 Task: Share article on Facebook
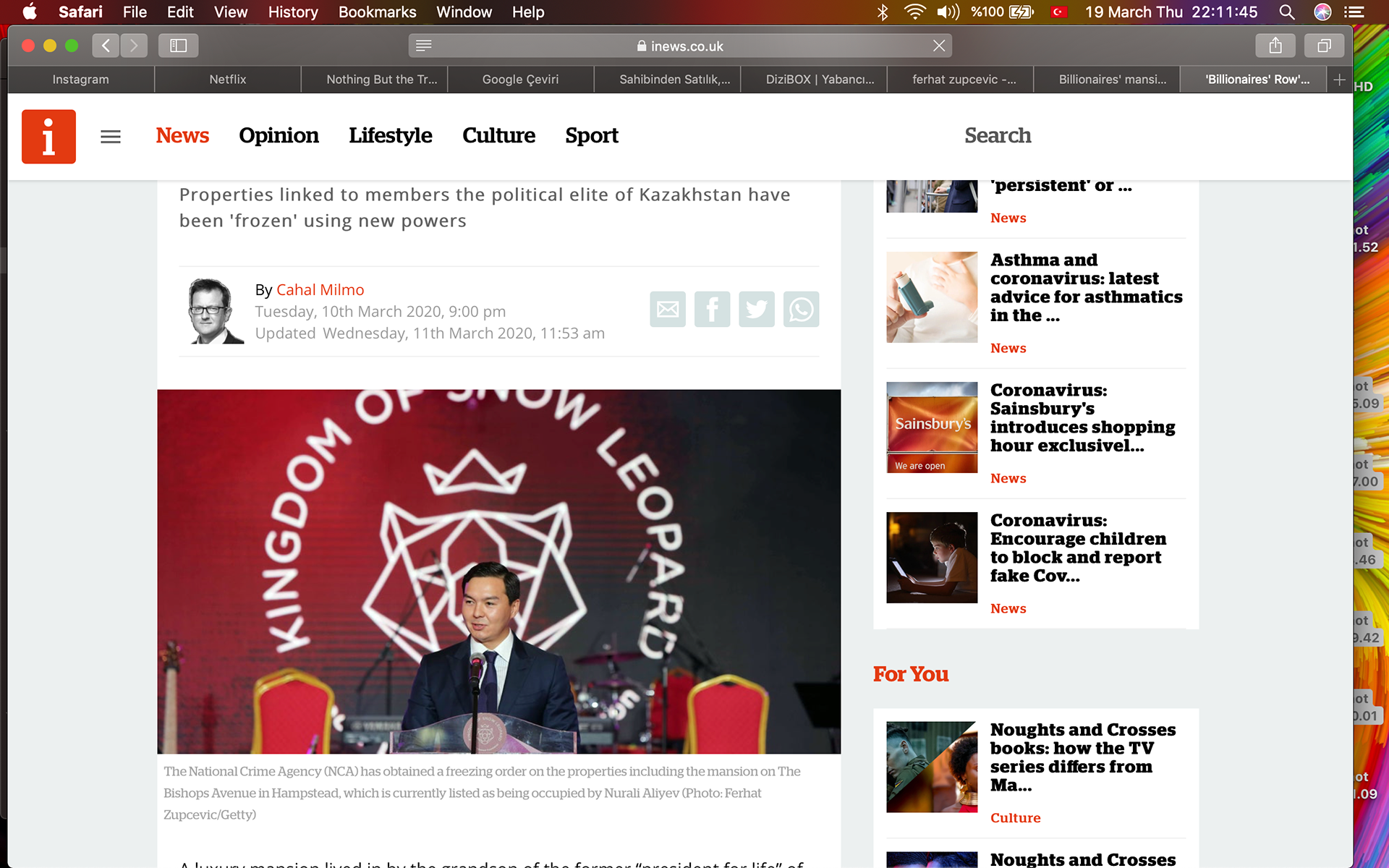tap(712, 310)
